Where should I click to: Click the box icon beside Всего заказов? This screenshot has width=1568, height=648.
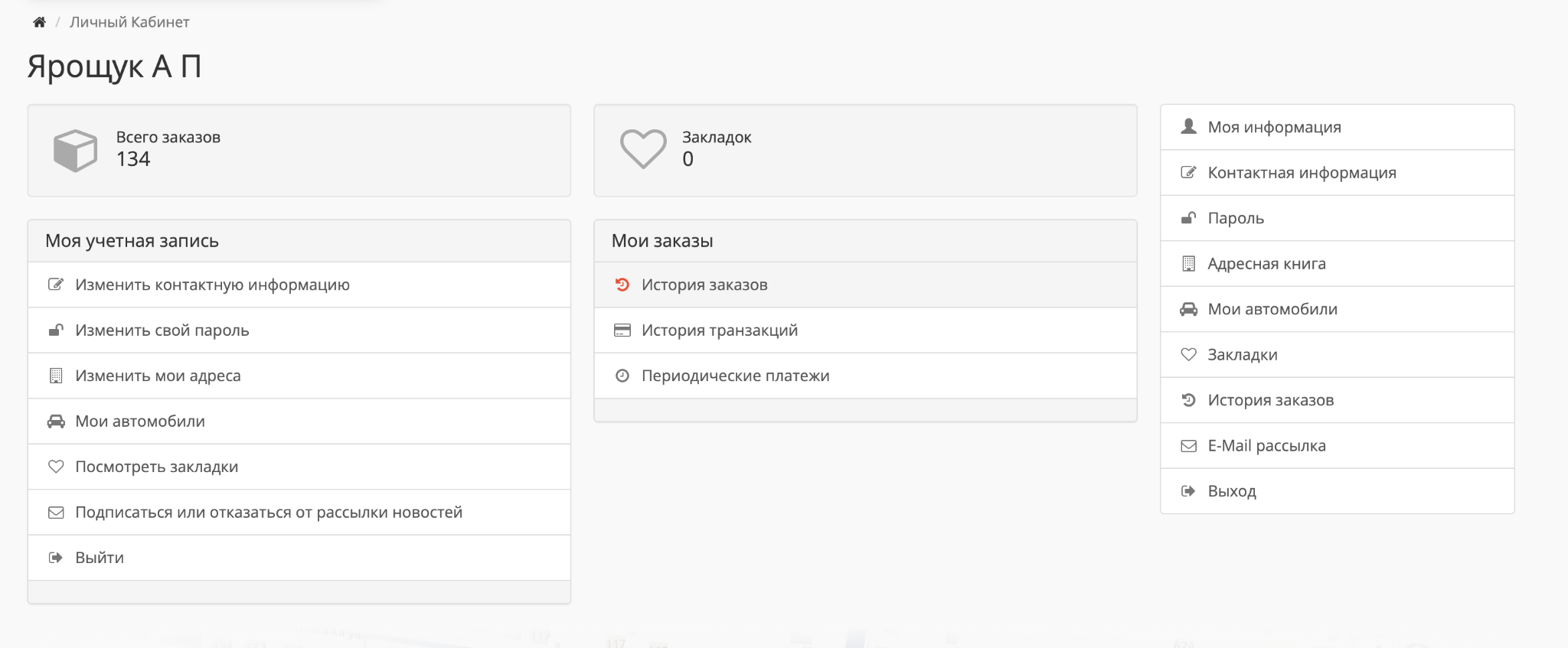tap(75, 151)
